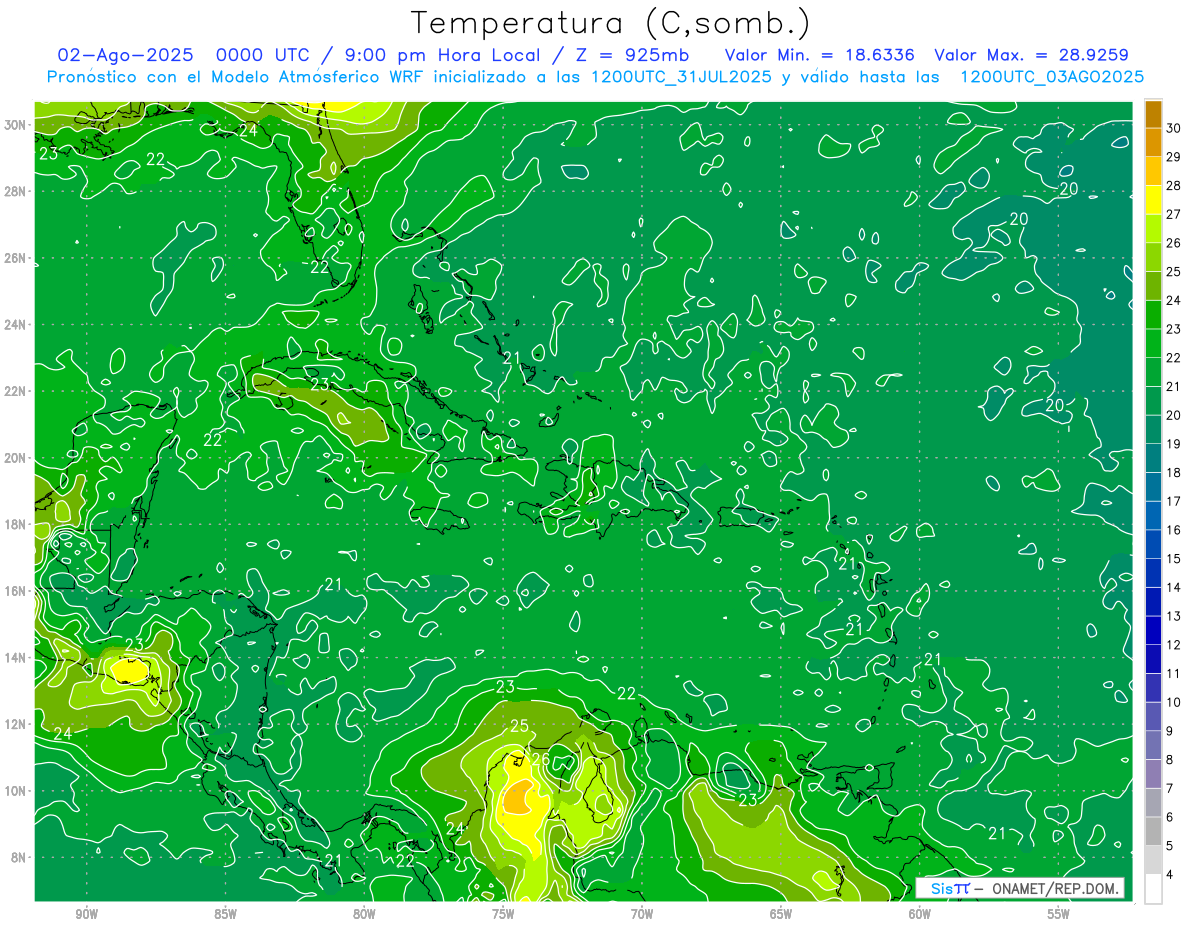Image resolution: width=1200 pixels, height=927 pixels.
Task: Click the '85W' longitude label
Action: 226,914
